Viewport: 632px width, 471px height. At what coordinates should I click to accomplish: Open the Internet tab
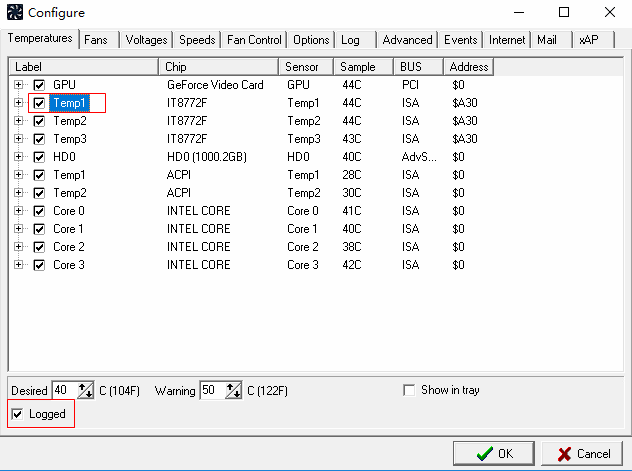[507, 40]
